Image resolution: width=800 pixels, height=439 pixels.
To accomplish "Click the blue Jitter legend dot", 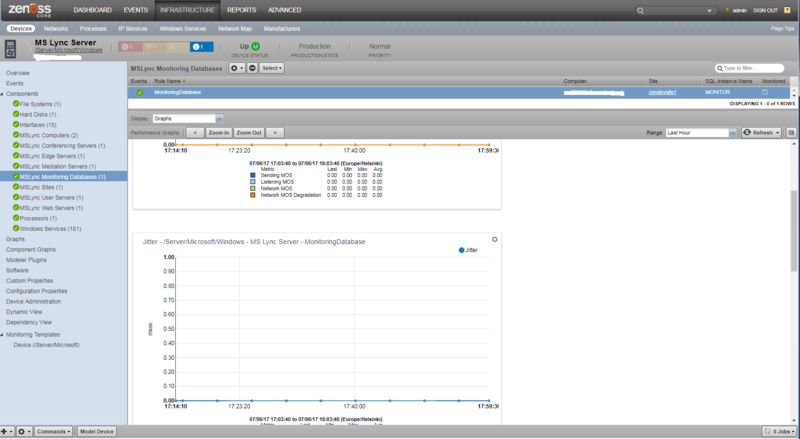I will click(x=461, y=250).
